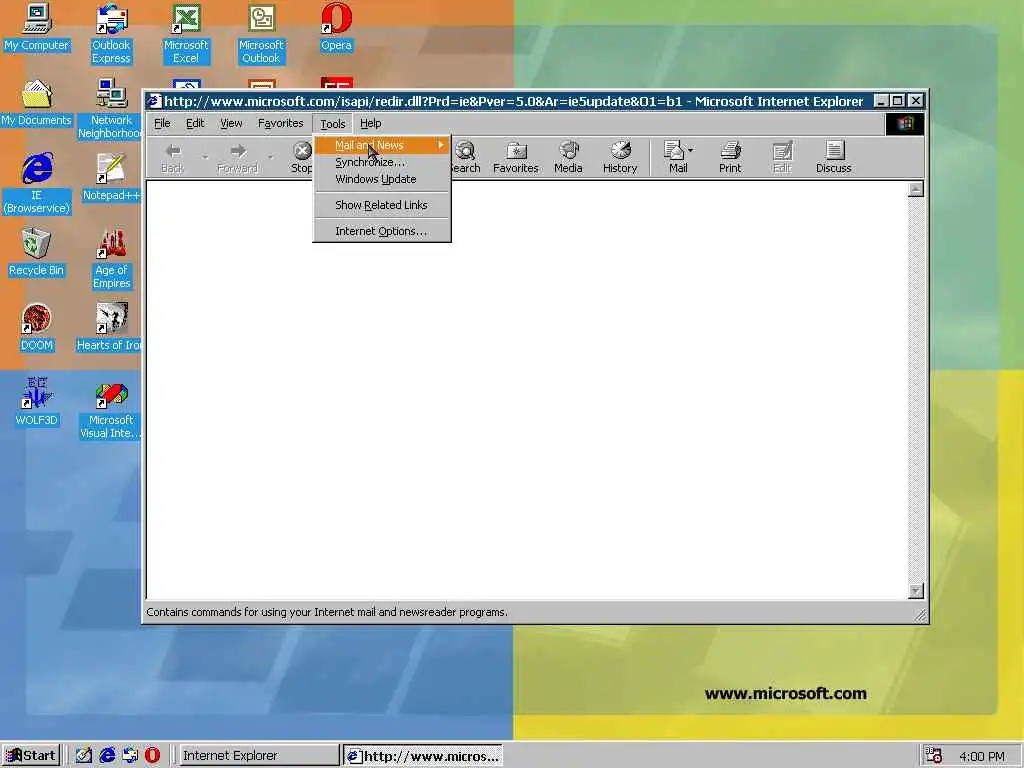The height and width of the screenshot is (768, 1024).
Task: Open the History toolbar icon
Action: (x=620, y=157)
